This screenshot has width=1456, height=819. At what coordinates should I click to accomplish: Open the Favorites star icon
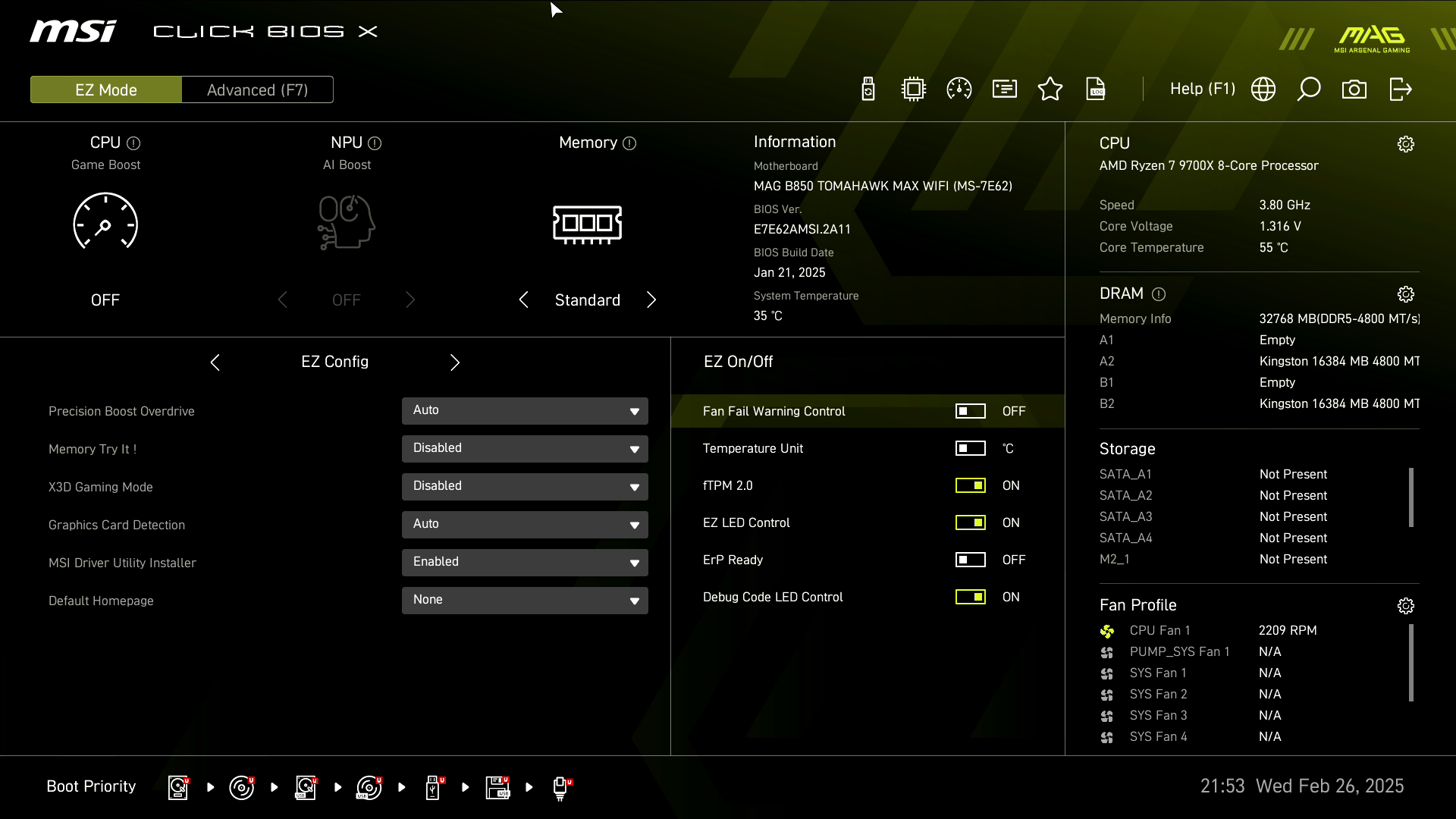click(x=1050, y=89)
